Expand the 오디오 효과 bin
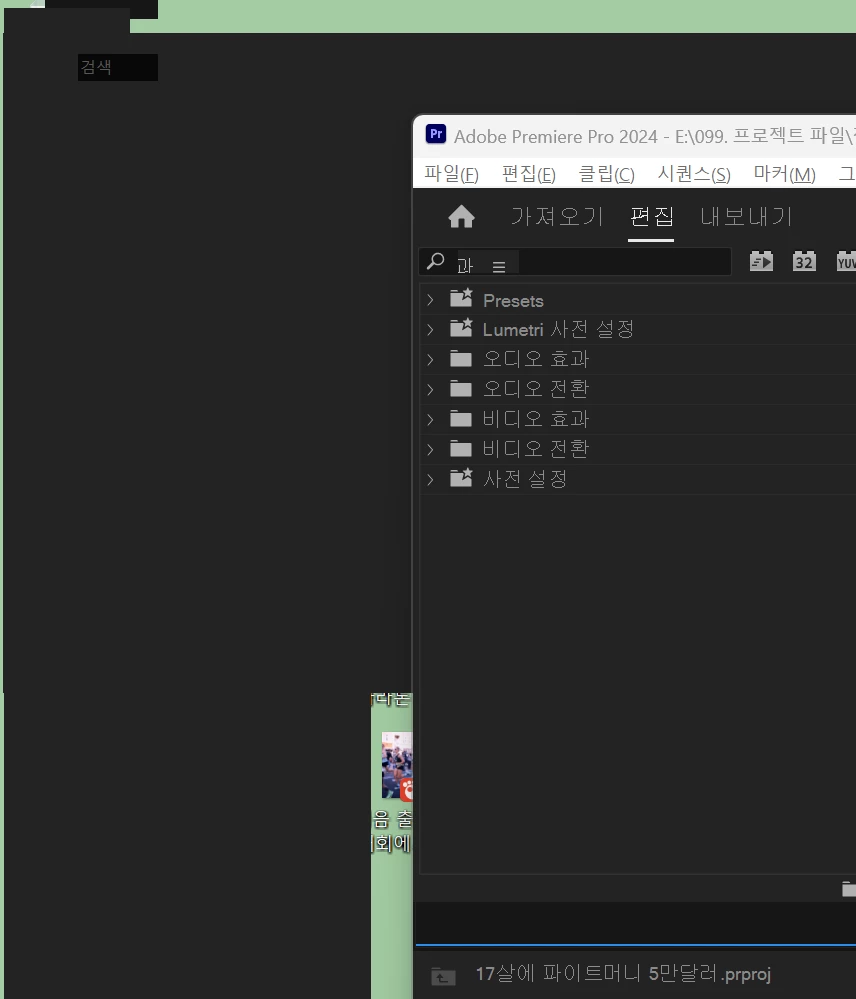Viewport: 856px width, 999px height. (x=431, y=359)
